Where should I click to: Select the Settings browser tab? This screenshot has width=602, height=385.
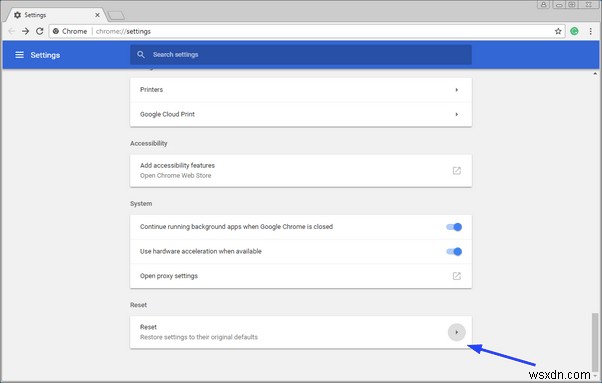tap(56, 15)
